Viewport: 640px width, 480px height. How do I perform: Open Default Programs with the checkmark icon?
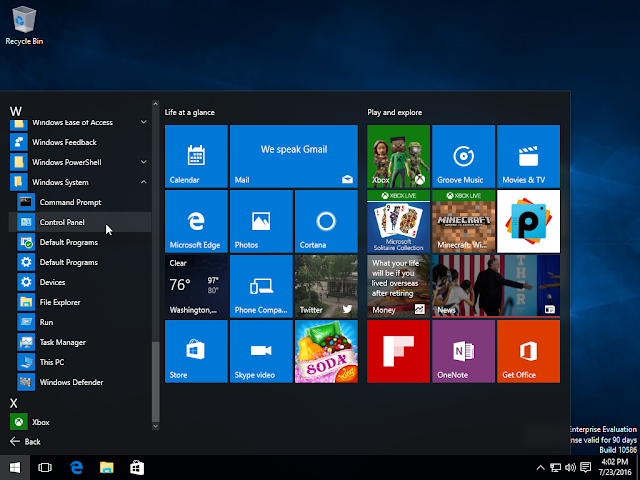tap(80, 242)
